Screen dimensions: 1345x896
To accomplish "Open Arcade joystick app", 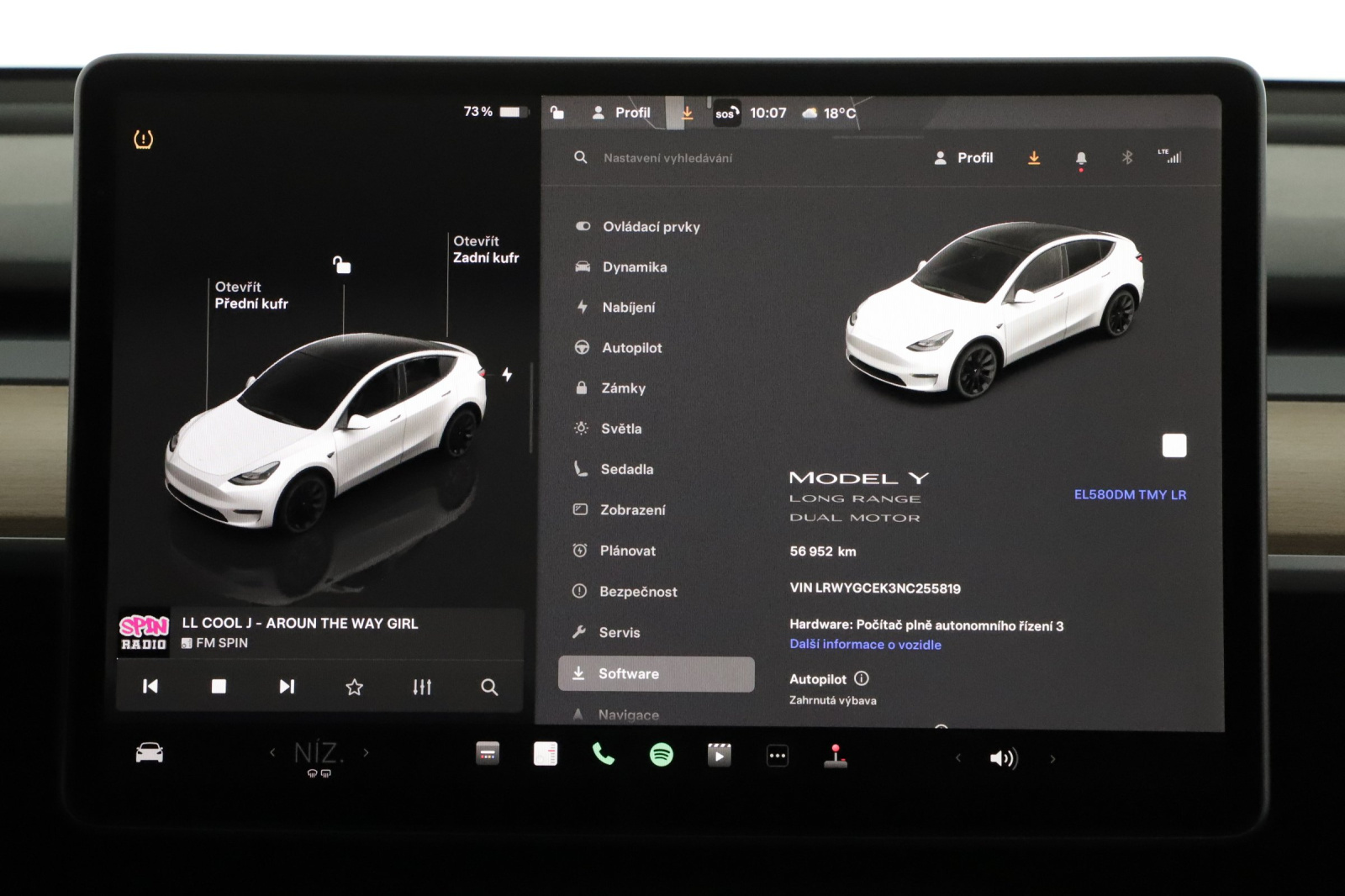I will 836,756.
